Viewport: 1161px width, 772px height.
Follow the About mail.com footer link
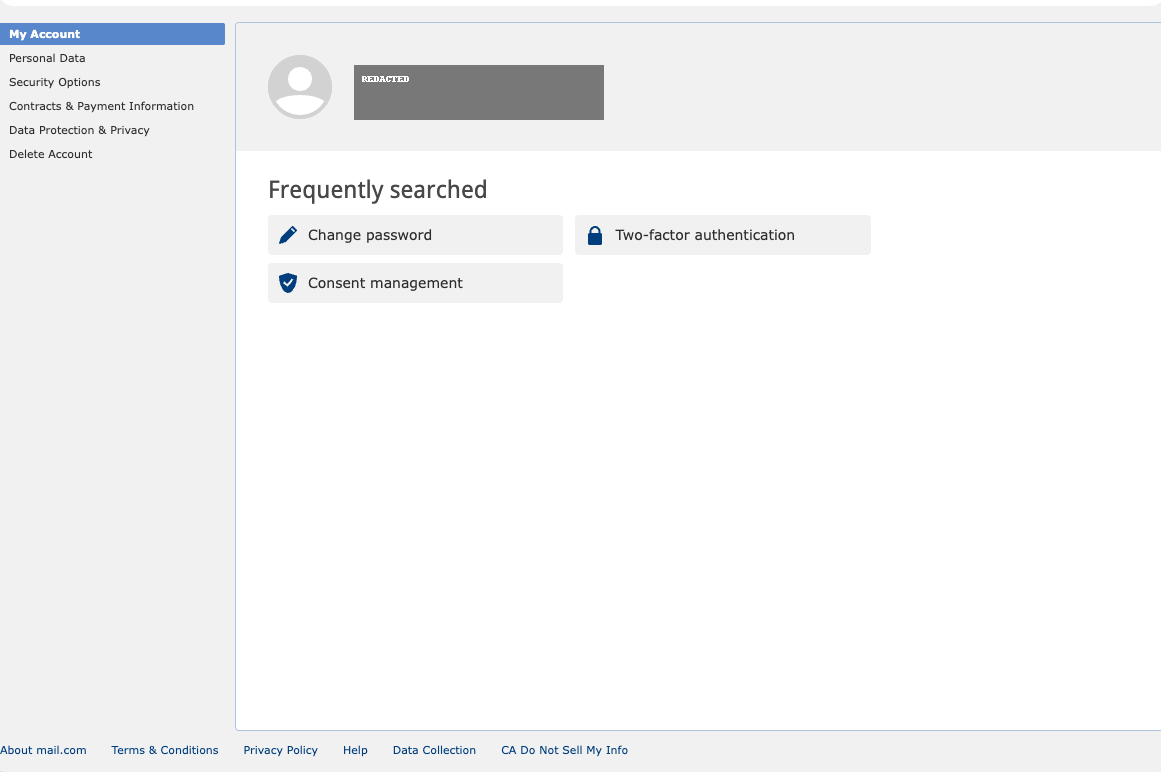coord(43,750)
